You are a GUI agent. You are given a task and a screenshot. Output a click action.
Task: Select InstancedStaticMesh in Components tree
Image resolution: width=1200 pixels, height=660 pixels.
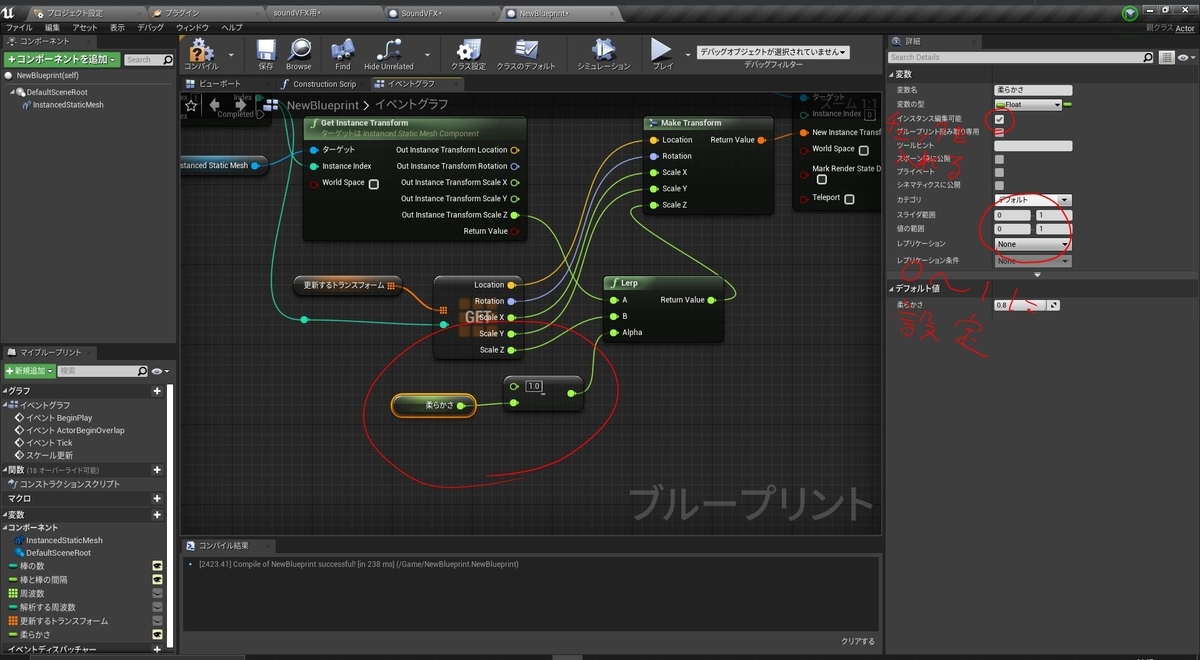(x=68, y=105)
